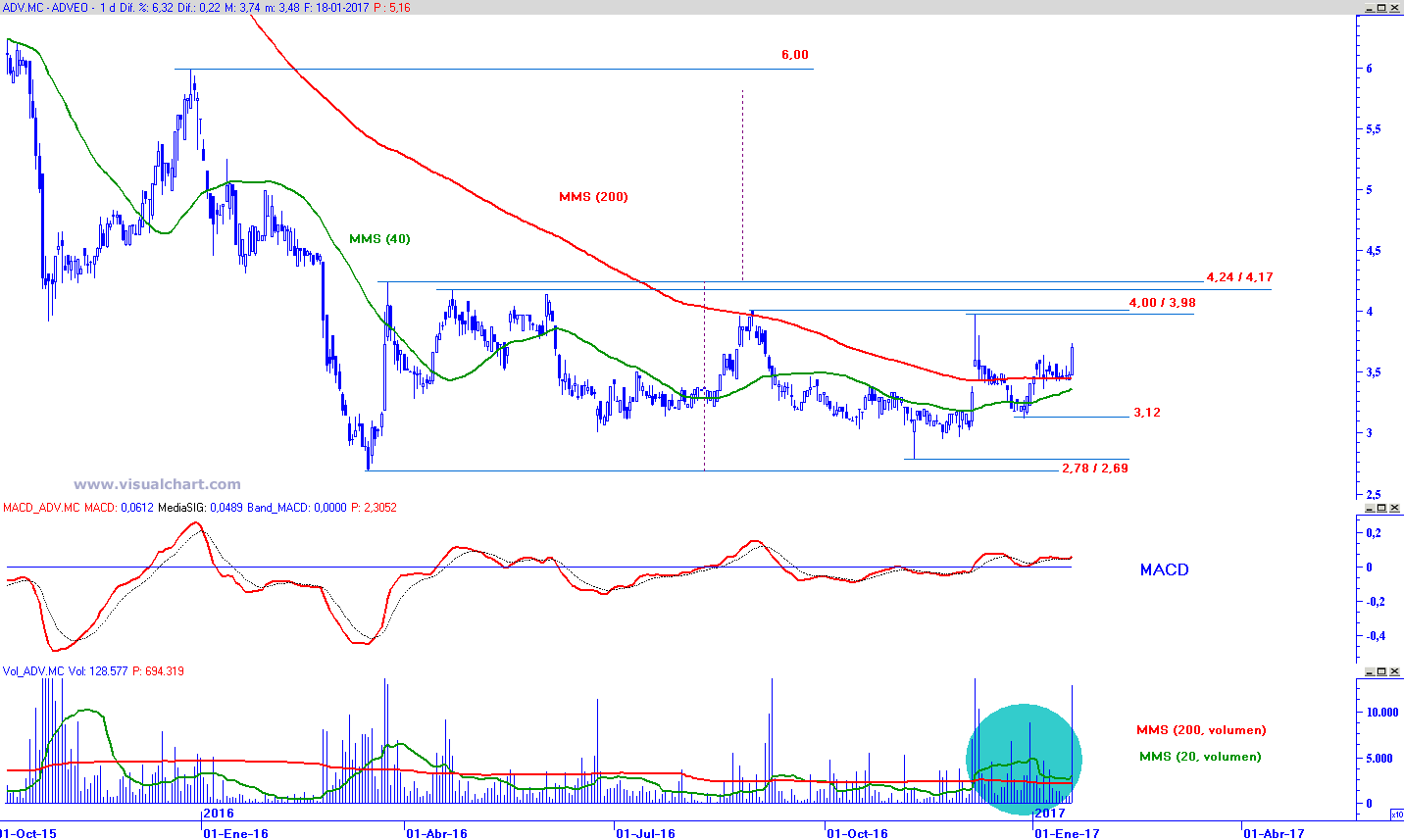The image size is (1404, 840).
Task: Close the MACD indicator pane
Action: (x=1395, y=508)
